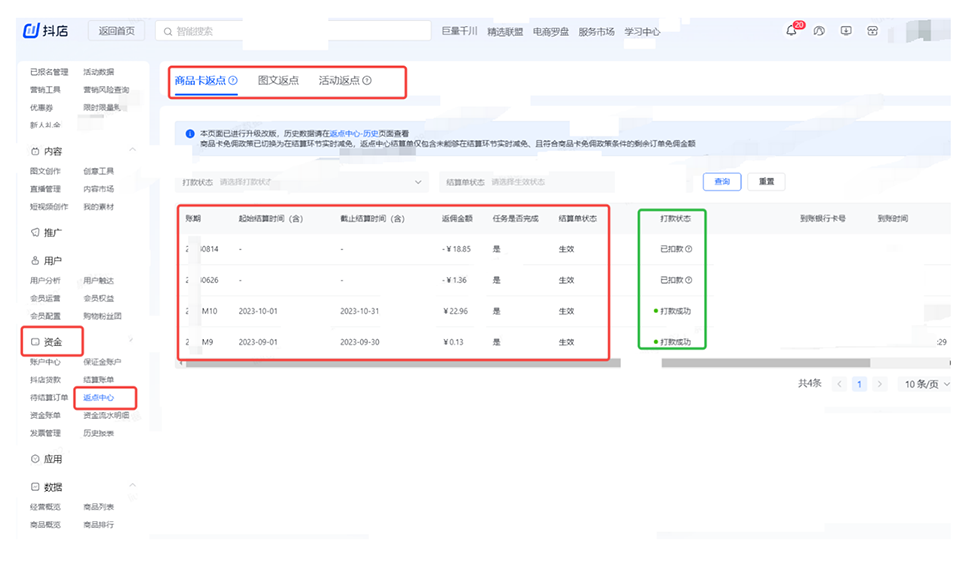The width and height of the screenshot is (960, 568).
Task: Click the download icon in top bar
Action: click(x=846, y=31)
